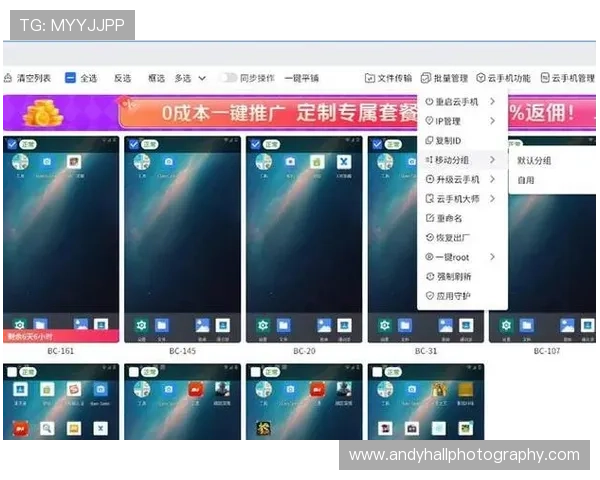
Task: Expand 云手机大师 submenu arrow
Action: 492,199
